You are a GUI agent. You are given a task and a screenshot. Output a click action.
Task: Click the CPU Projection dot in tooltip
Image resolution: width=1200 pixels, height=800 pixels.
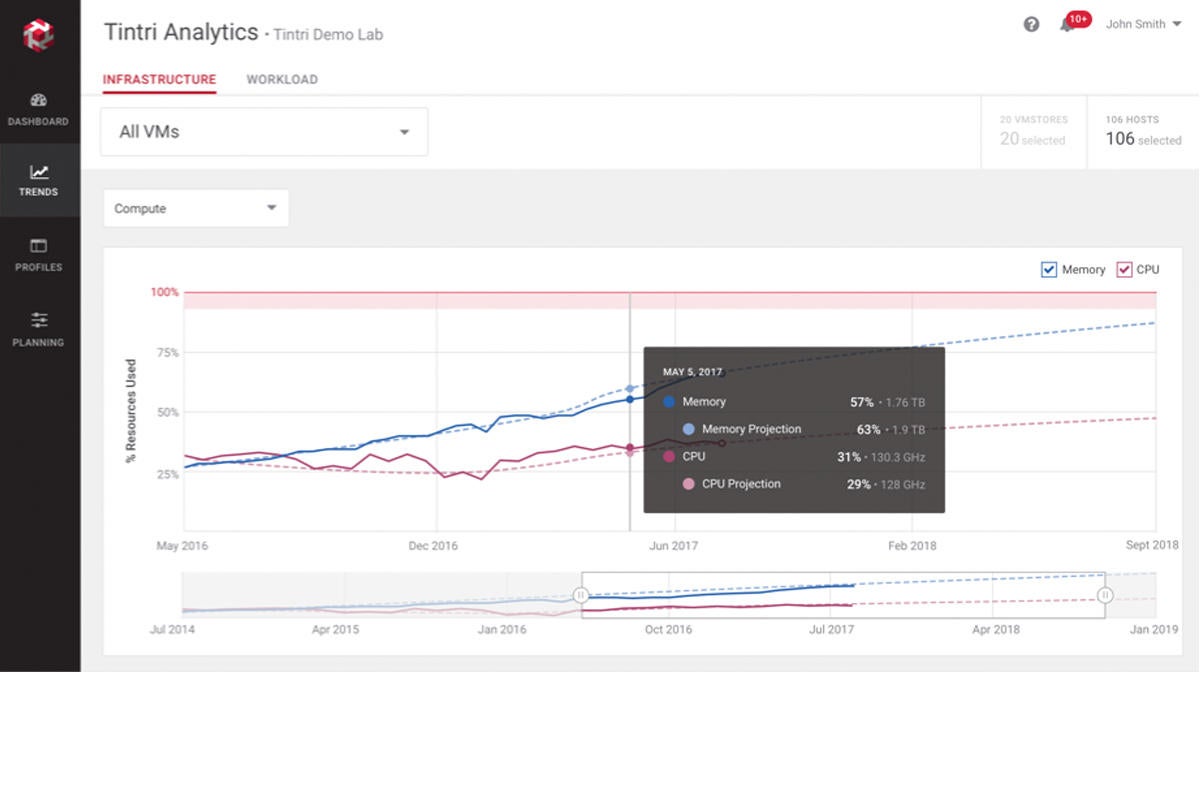pyautogui.click(x=688, y=484)
